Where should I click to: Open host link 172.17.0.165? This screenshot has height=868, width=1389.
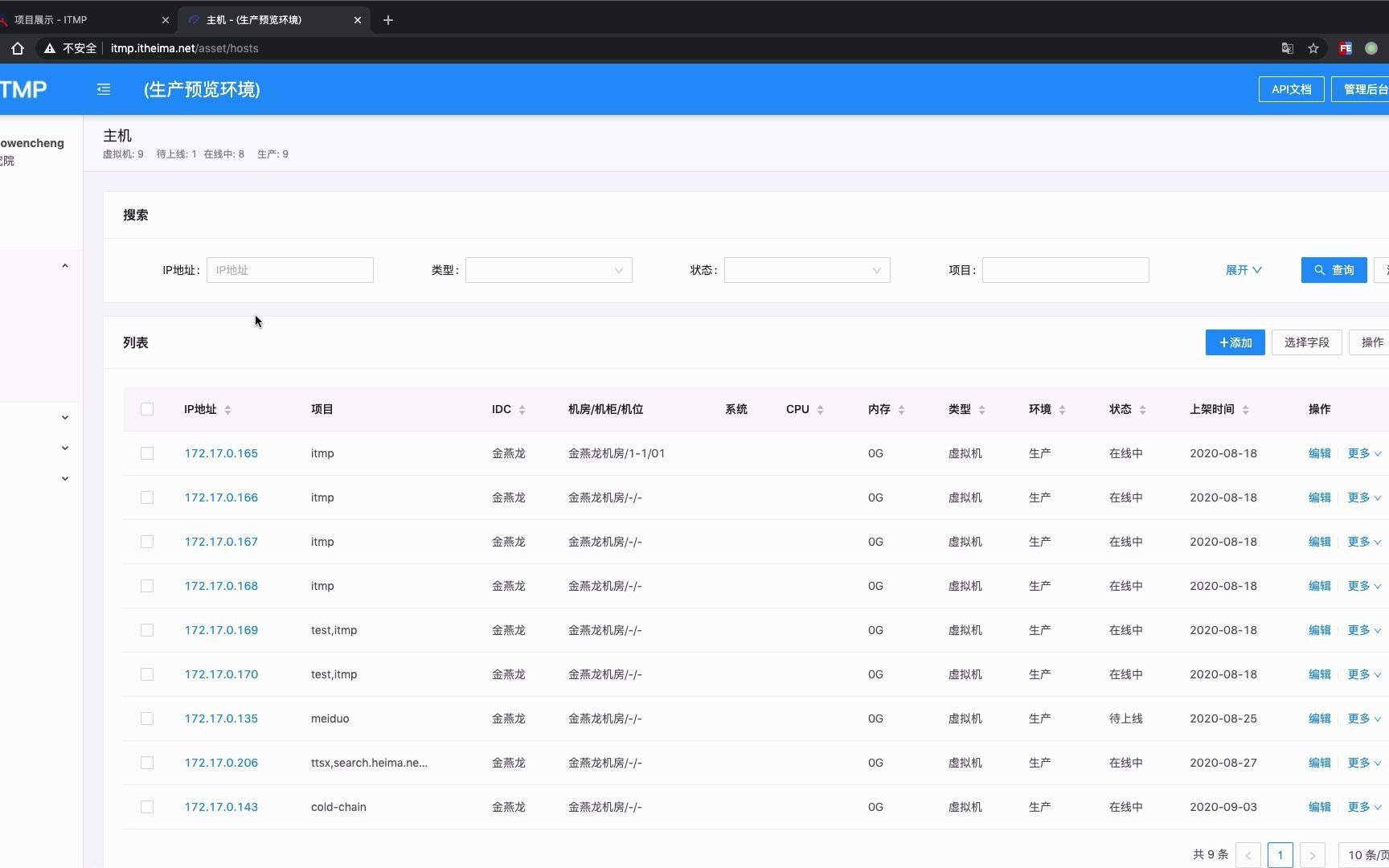221,453
